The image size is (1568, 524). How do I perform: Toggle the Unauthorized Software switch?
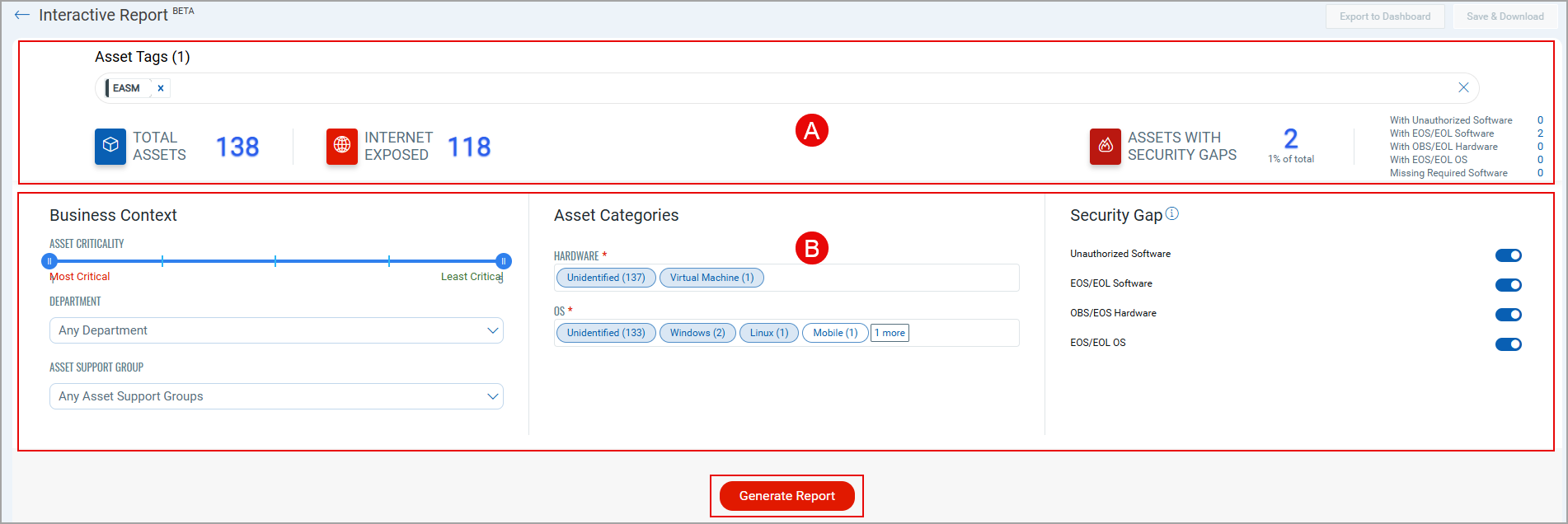pos(1509,255)
